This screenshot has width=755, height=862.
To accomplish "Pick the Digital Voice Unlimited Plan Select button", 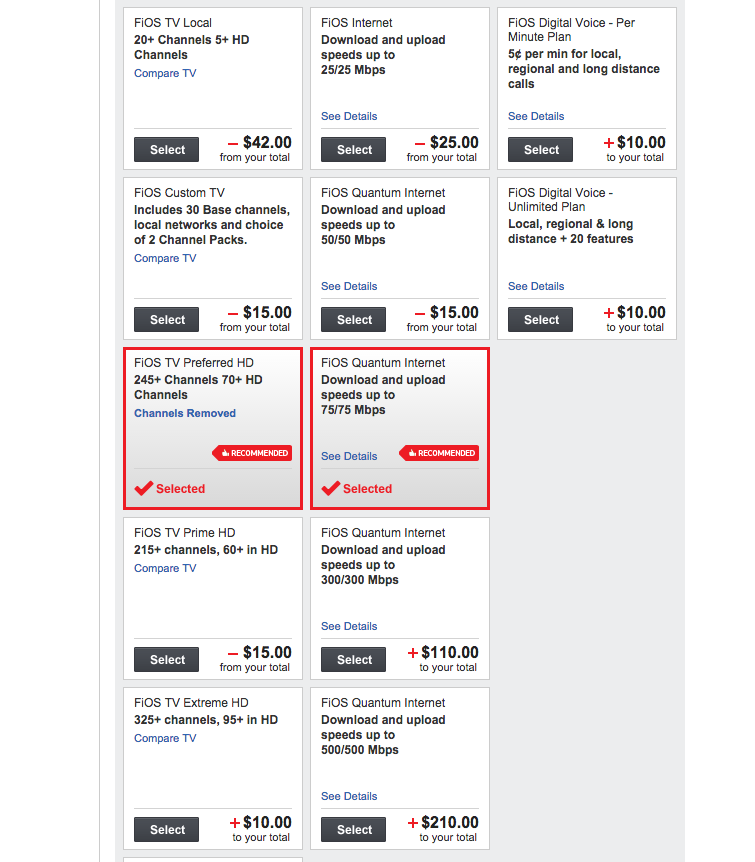I will point(541,320).
